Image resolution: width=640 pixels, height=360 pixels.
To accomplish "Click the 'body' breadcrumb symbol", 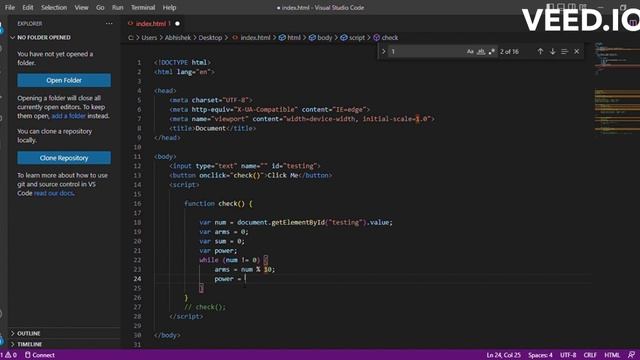I will point(320,38).
